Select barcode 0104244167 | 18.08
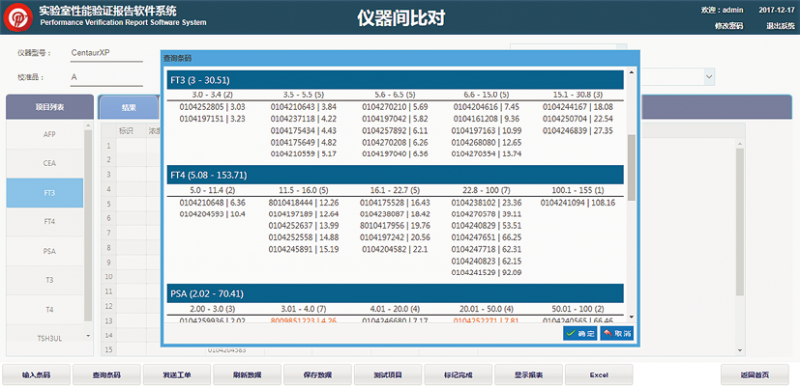The height and width of the screenshot is (387, 800). 578,107
